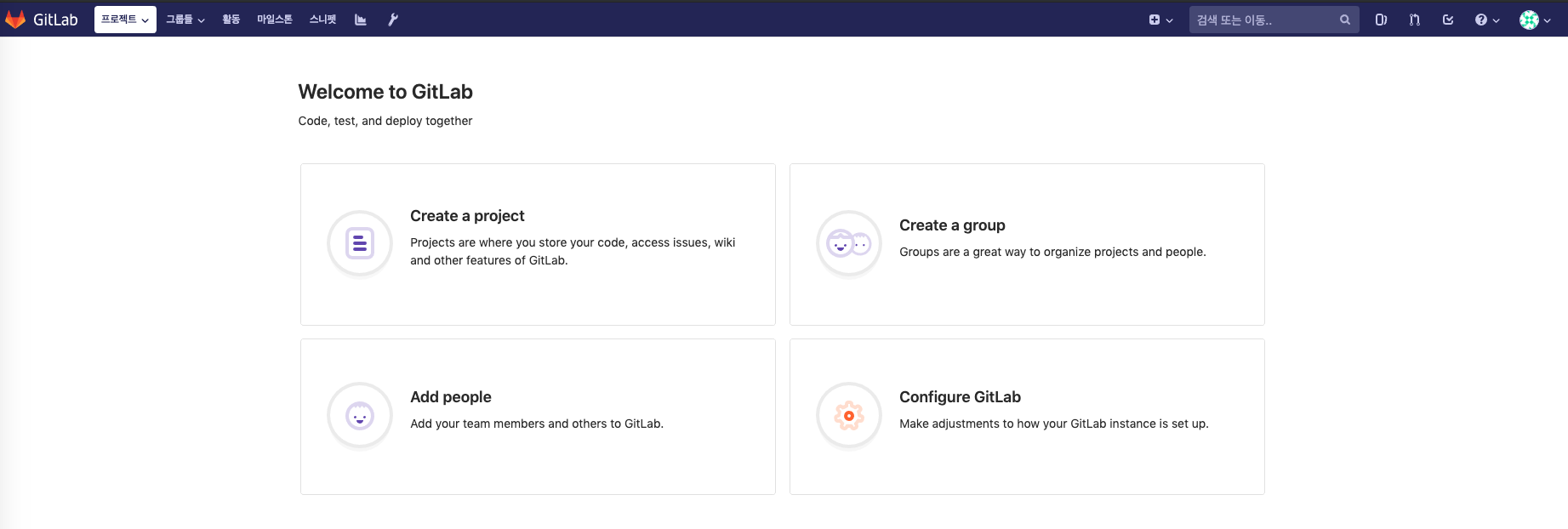Viewport: 1568px width, 529px height.
Task: Click the Create a group heading
Action: [952, 225]
